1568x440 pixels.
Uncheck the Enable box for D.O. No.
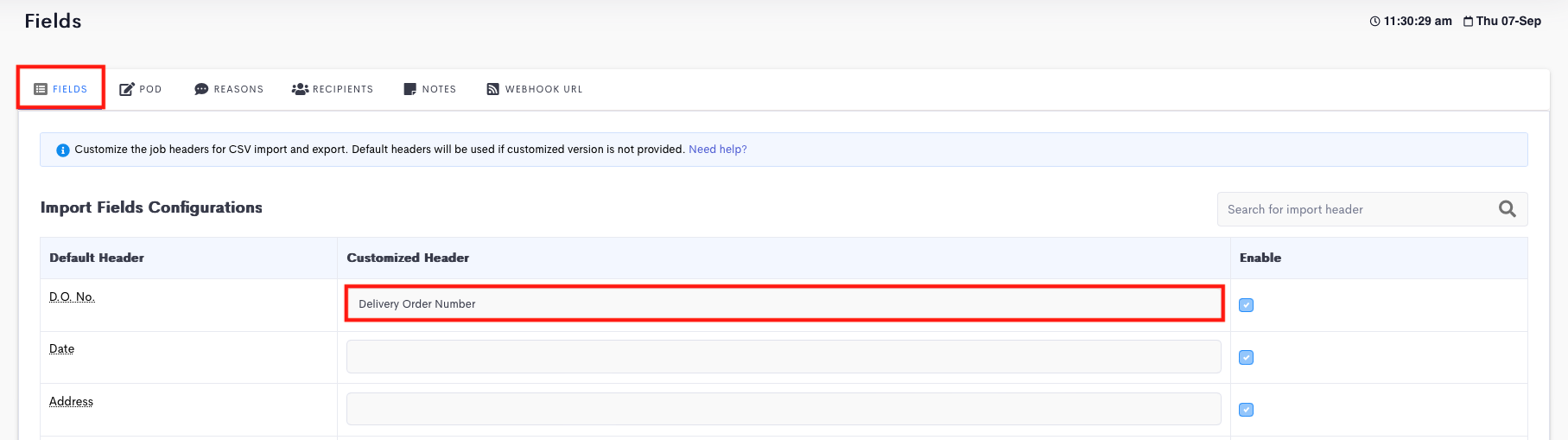pos(1247,305)
